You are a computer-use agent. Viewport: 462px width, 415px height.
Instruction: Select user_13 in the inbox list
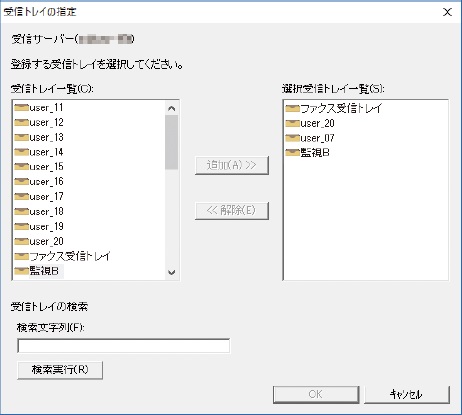(46, 137)
